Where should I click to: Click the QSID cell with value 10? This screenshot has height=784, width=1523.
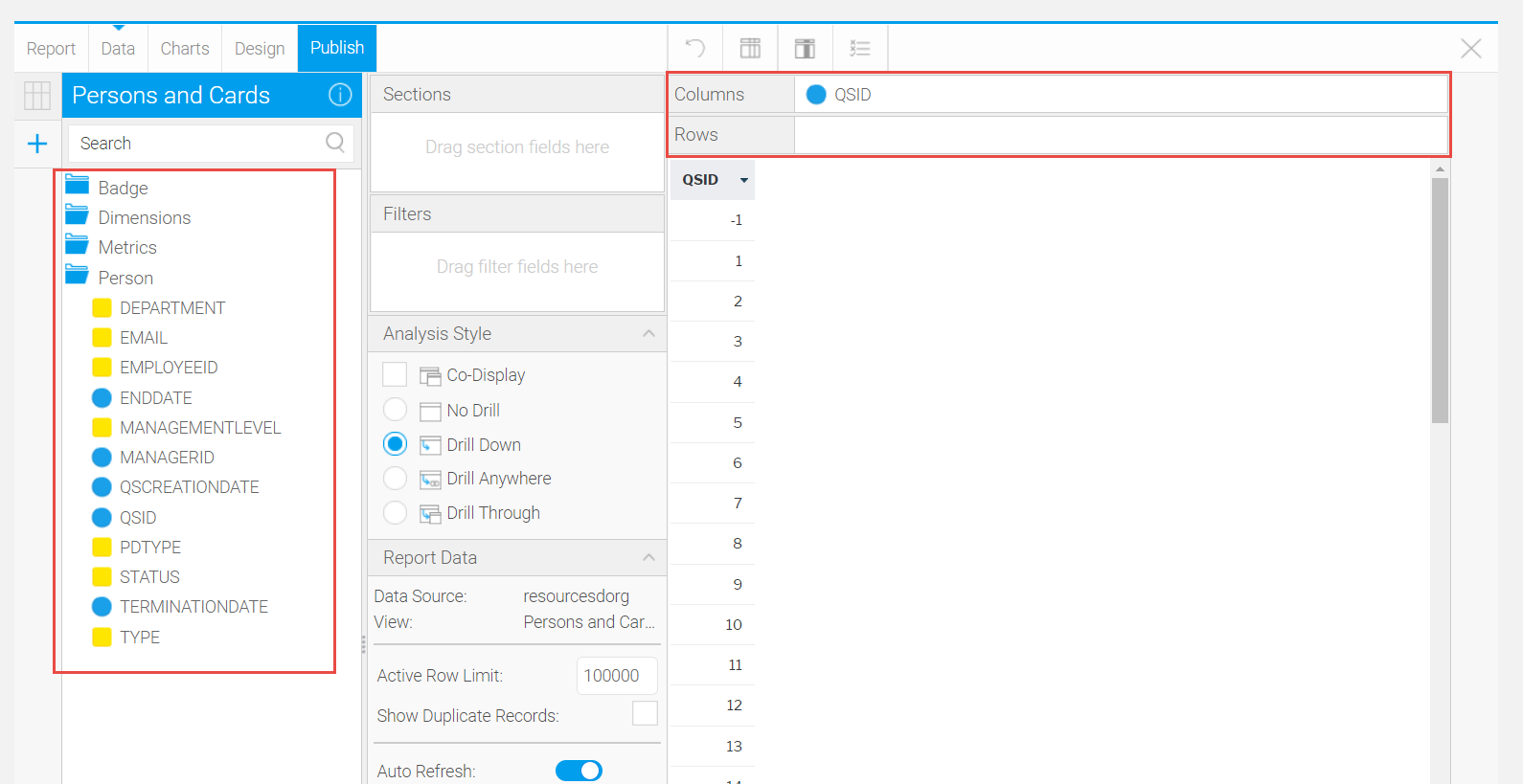coord(712,624)
